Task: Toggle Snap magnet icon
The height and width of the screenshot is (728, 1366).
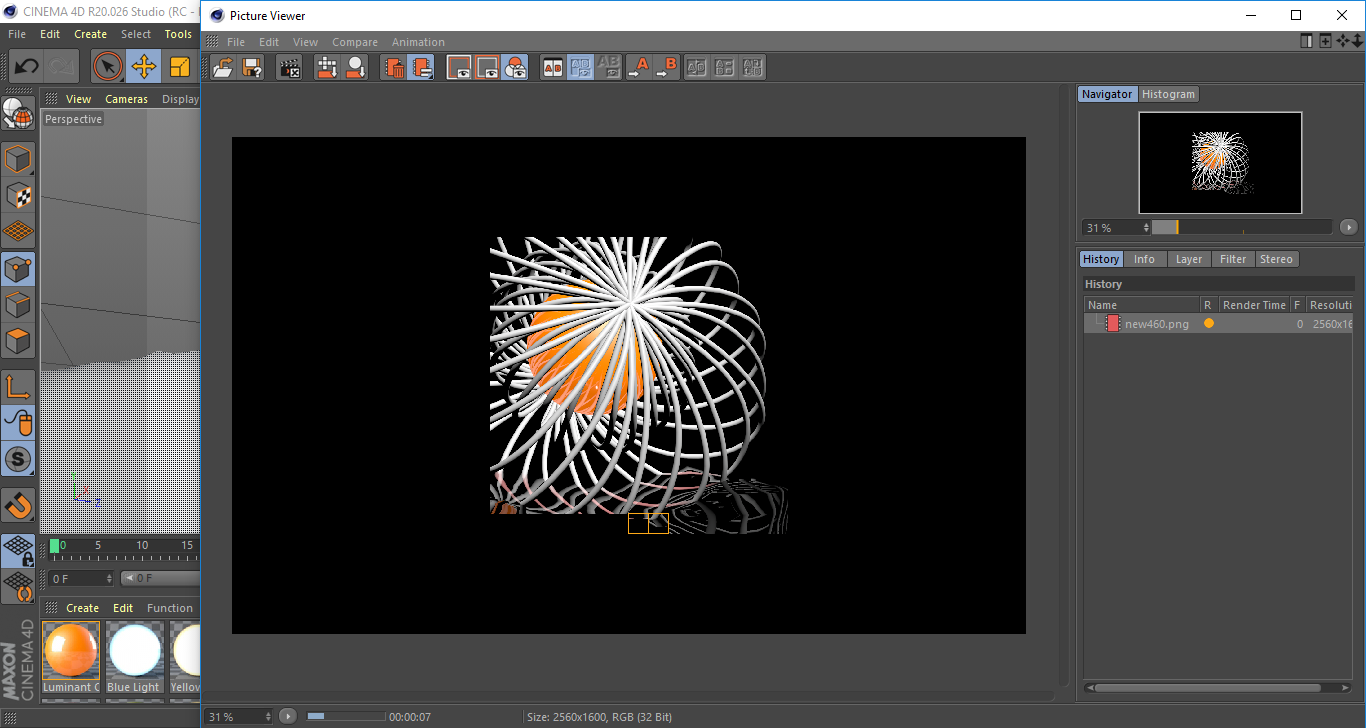Action: [18, 504]
